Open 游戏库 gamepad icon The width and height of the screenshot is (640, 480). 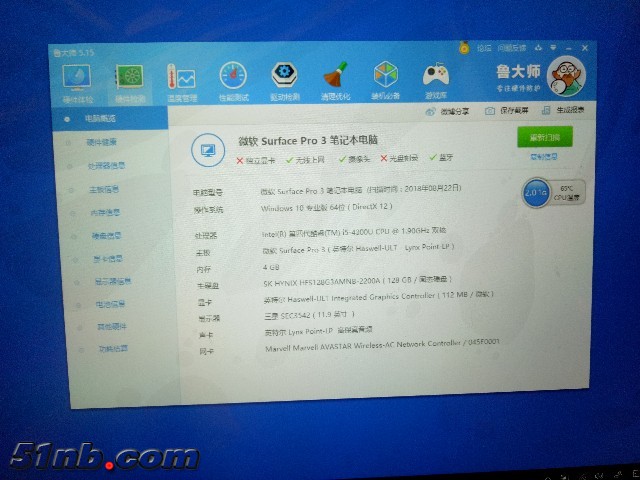tap(436, 80)
